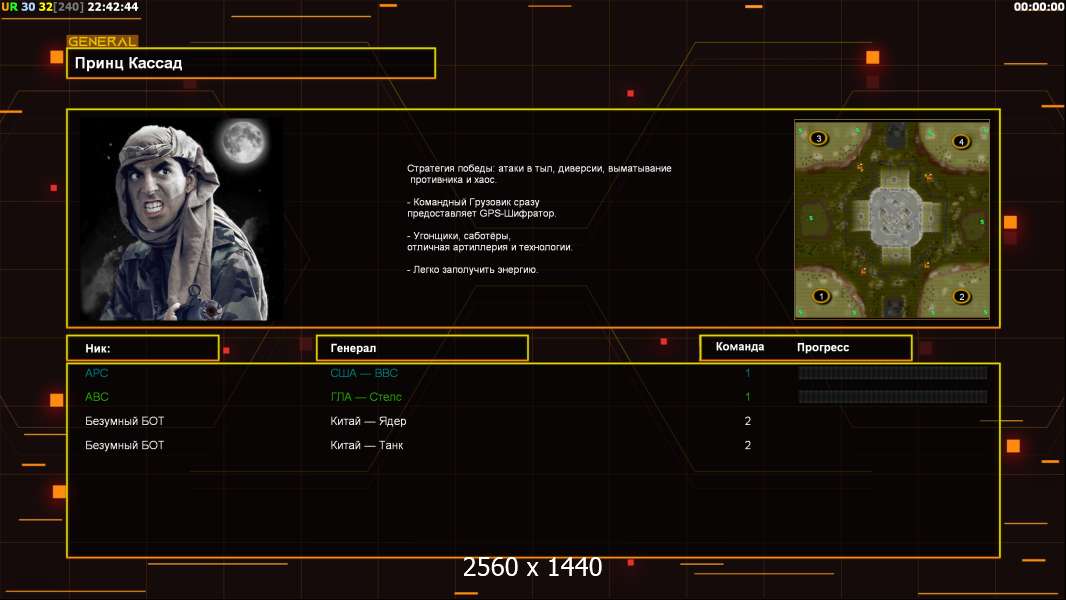The image size is (1066, 600).
Task: Click the 'Легко заполучить энергию' line
Action: [x=472, y=270]
